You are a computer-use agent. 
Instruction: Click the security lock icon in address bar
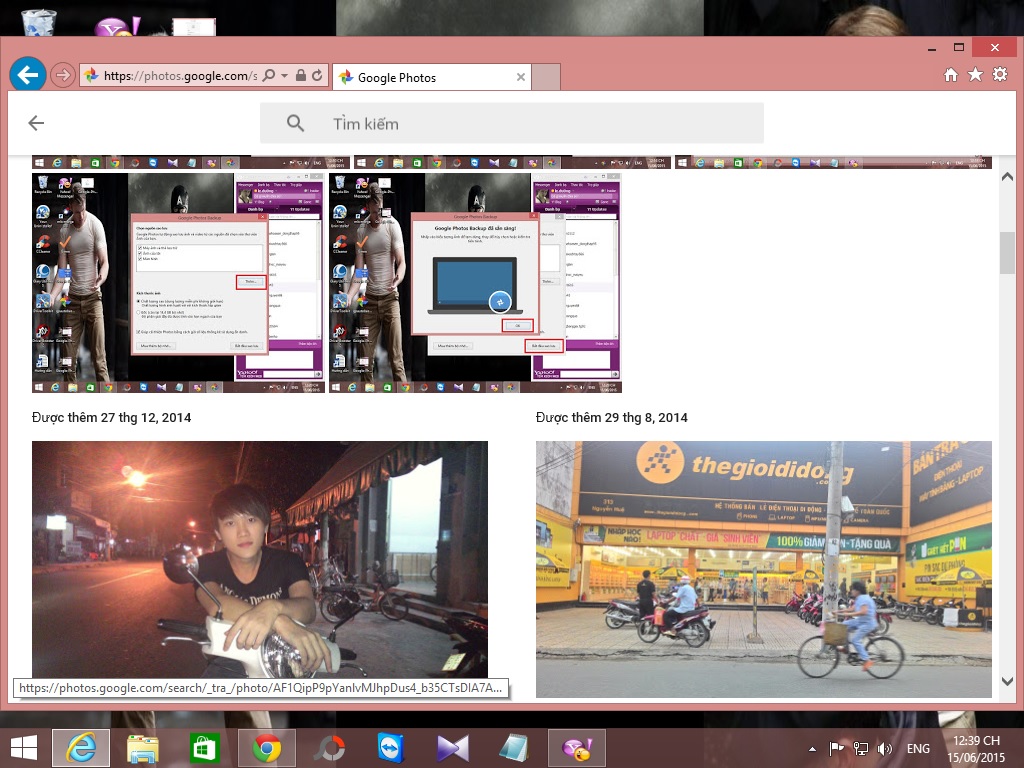coord(300,75)
